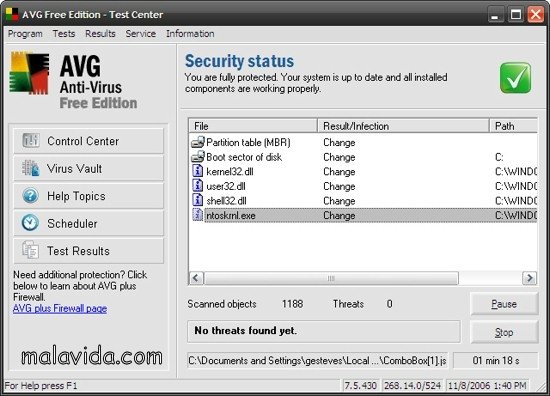Click the virus base 268.14.0/524 status entry
Screen dimensions: 550x396
412,385
